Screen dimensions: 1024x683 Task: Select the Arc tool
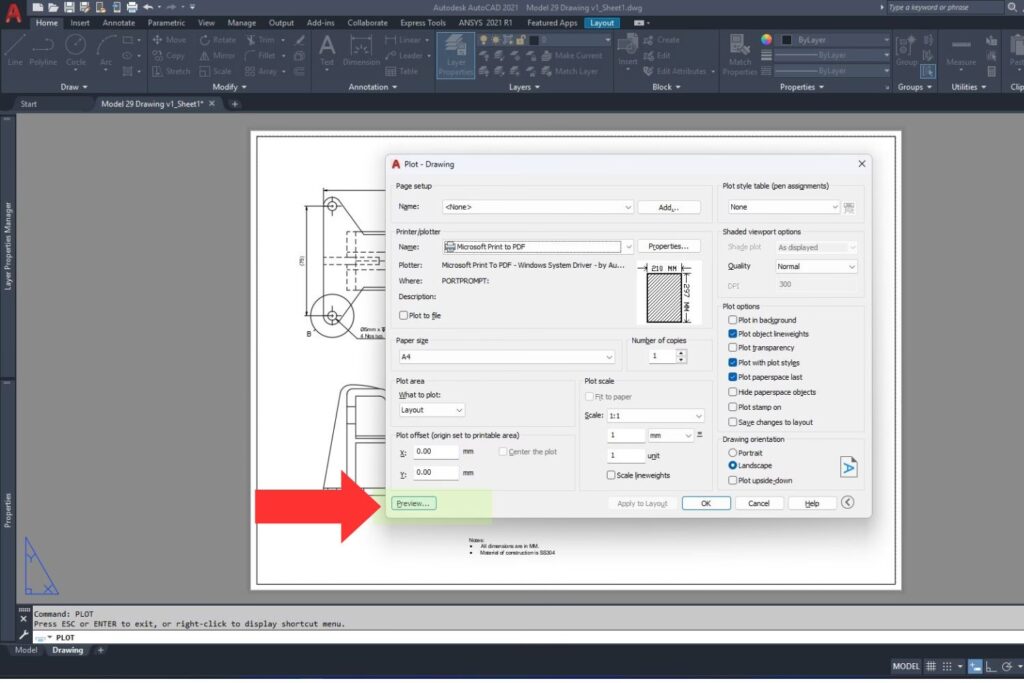106,50
